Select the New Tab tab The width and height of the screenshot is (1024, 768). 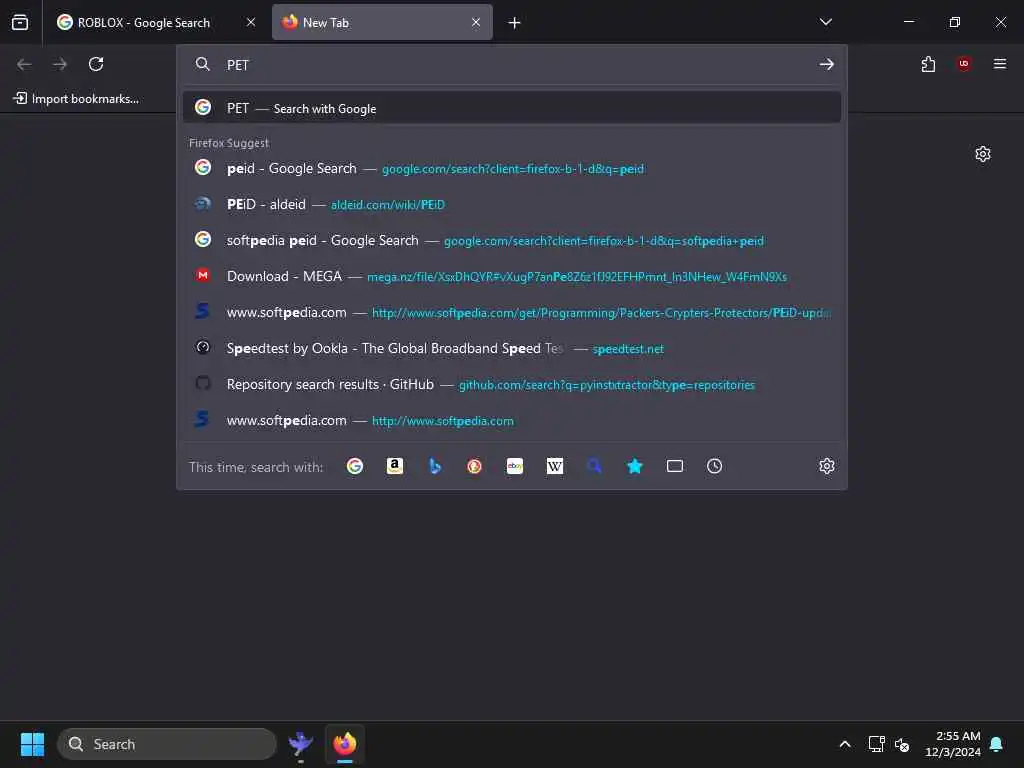(x=382, y=22)
